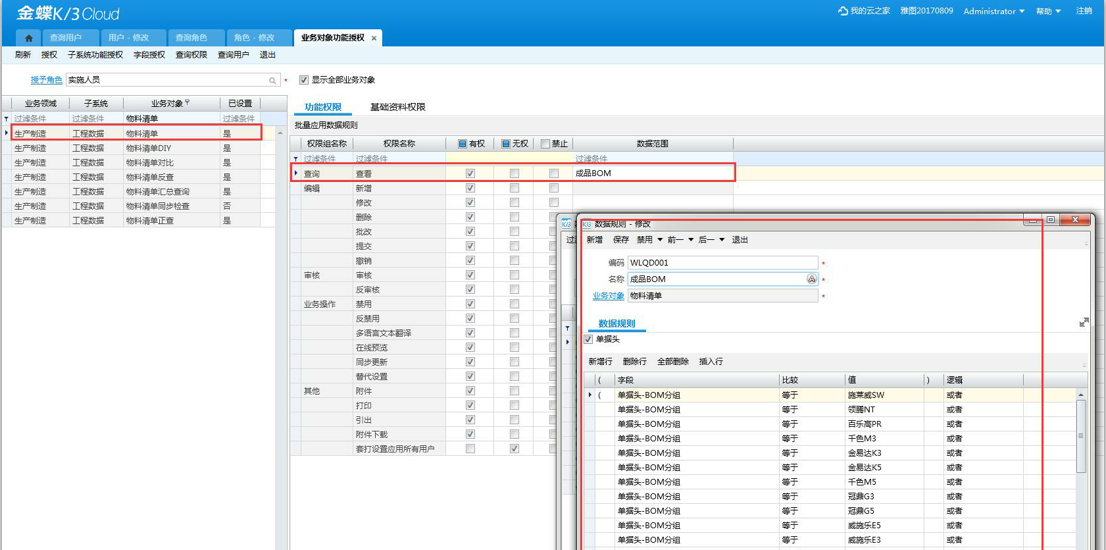This screenshot has height=550, width=1106.
Task: Open the Administrator dropdown menu
Action: (x=993, y=11)
